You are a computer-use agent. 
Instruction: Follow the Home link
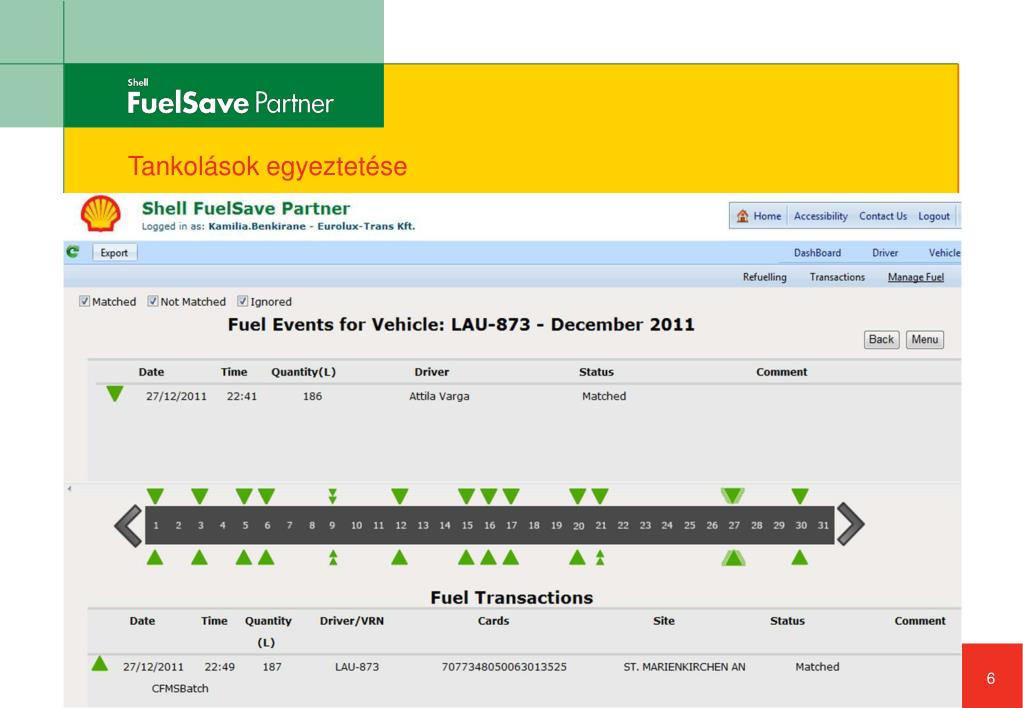coord(767,216)
